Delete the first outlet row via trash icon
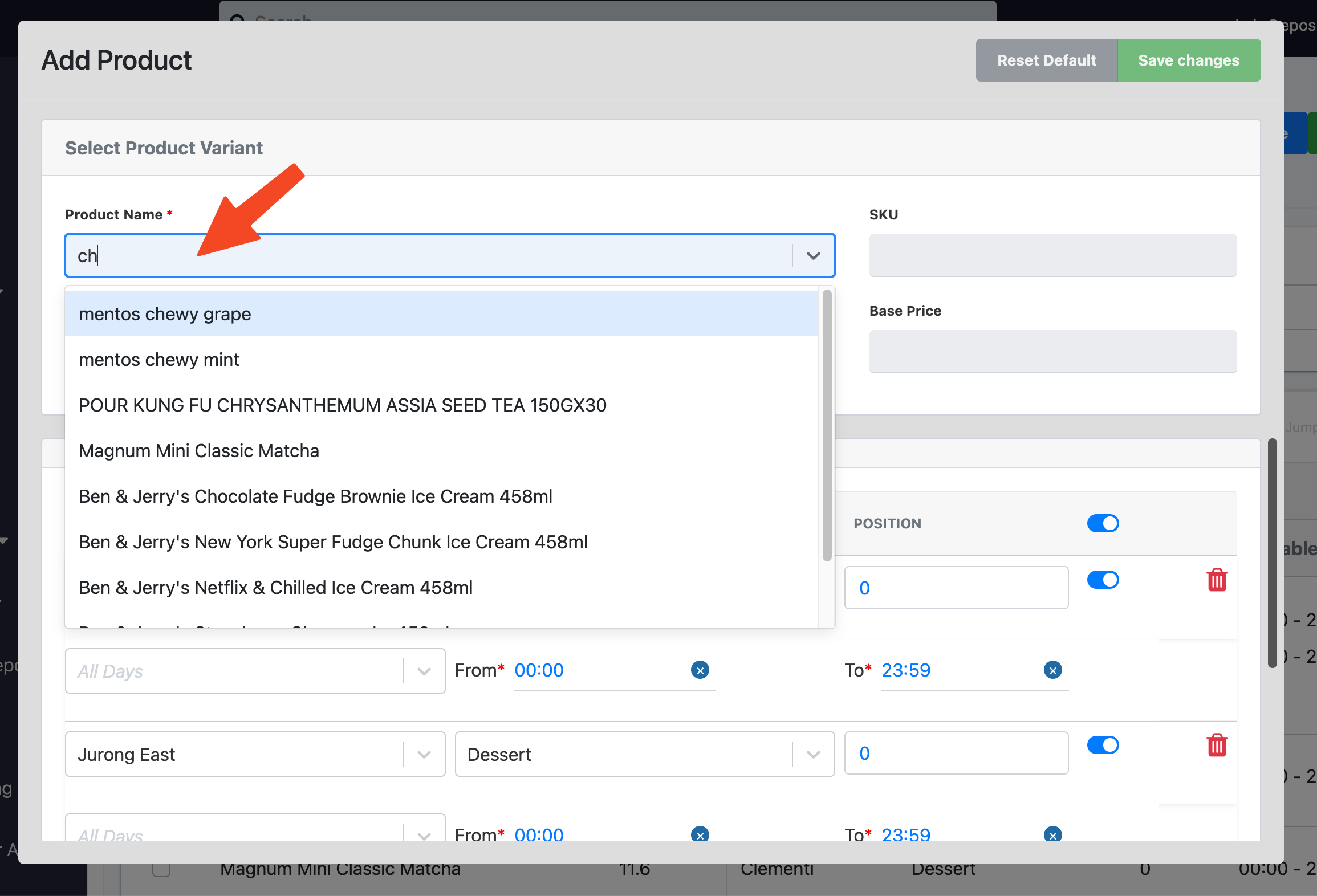Viewport: 1317px width, 896px height. [1217, 580]
